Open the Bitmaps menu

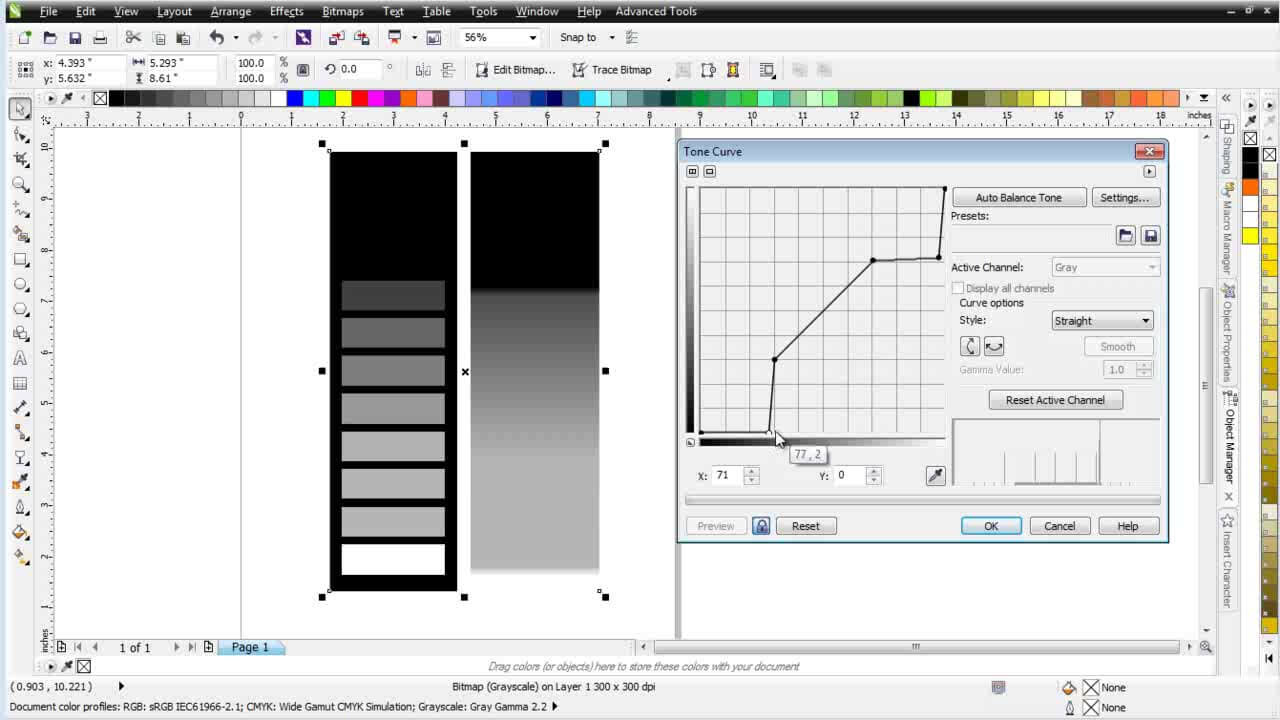[343, 11]
